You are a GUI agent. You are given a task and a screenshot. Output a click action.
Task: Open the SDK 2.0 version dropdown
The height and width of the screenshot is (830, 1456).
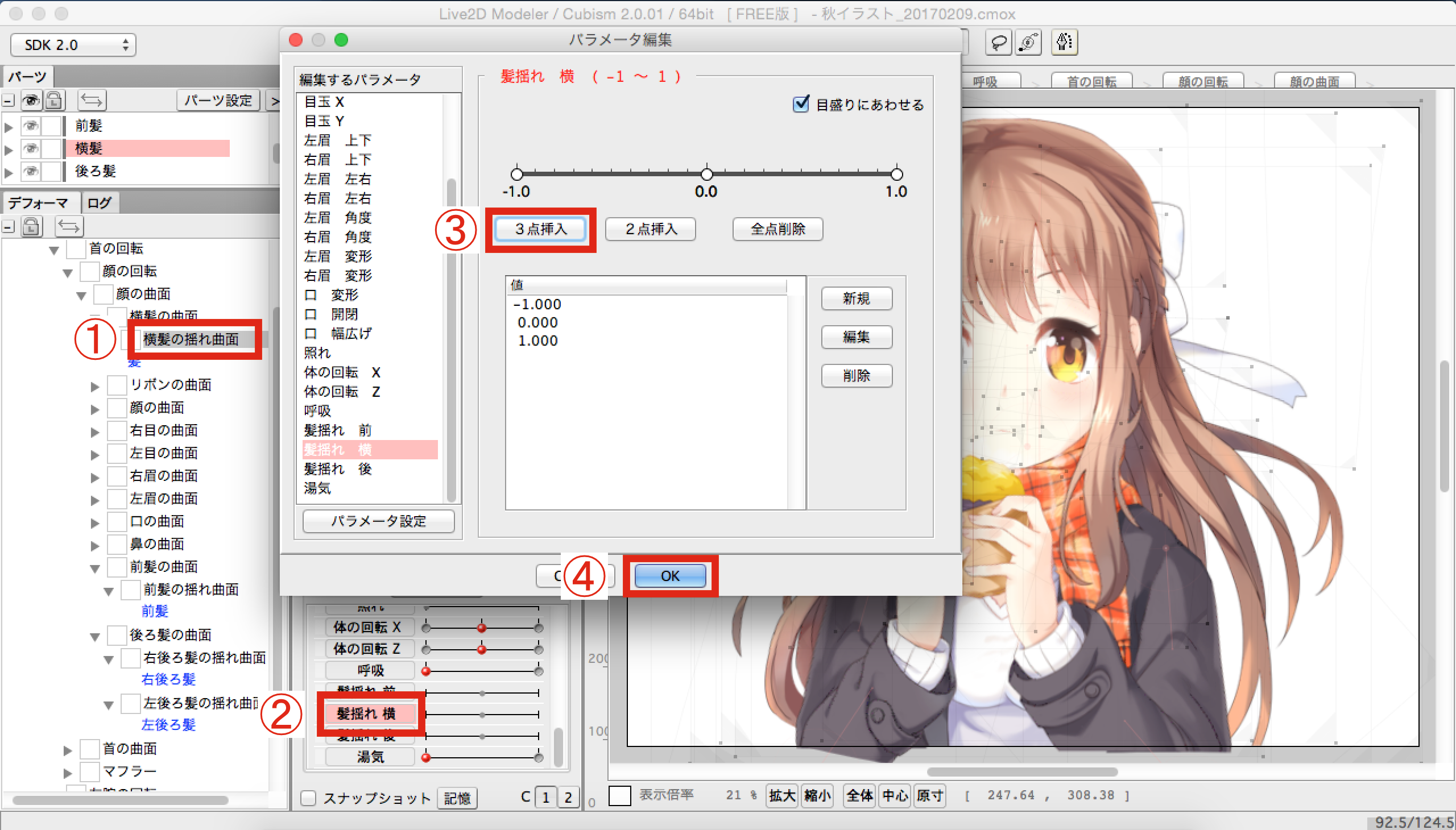click(x=73, y=45)
